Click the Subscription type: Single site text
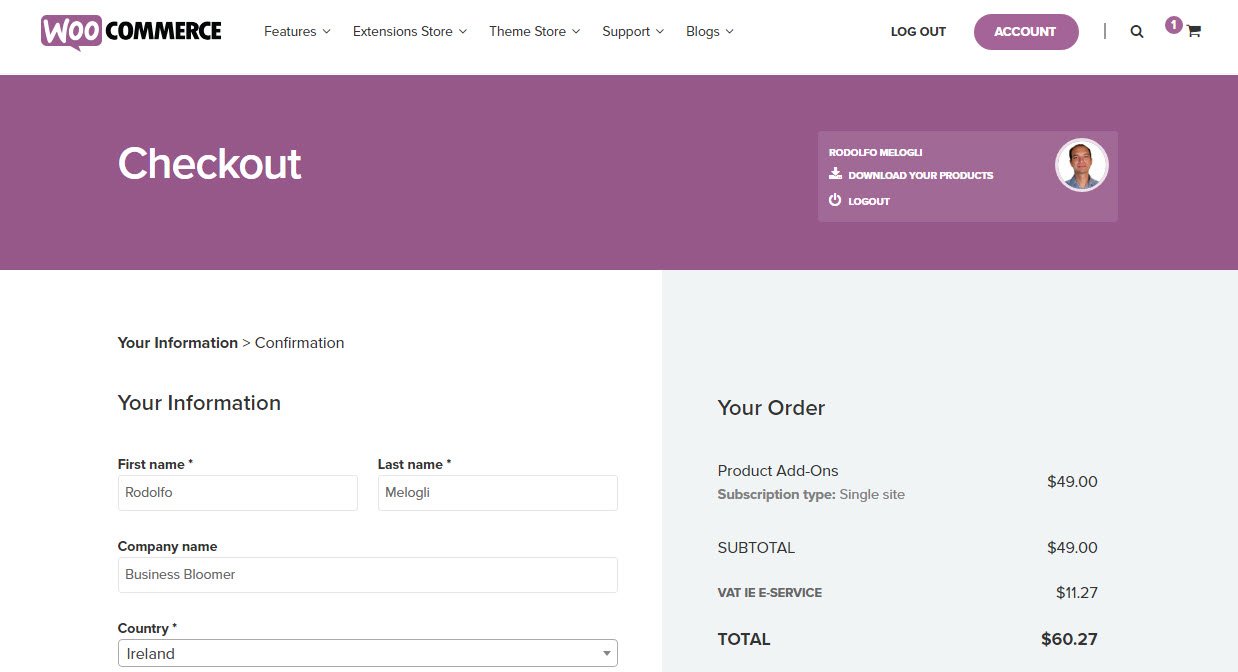The image size is (1238, 672). [x=811, y=494]
